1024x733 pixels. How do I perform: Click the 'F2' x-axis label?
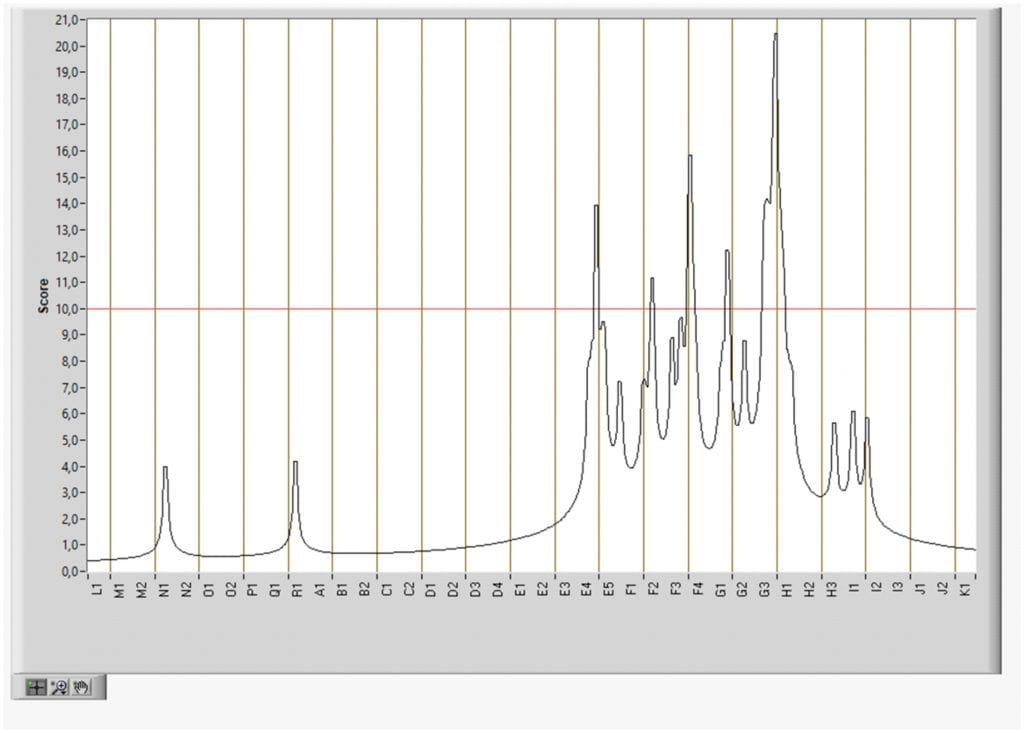click(x=654, y=589)
